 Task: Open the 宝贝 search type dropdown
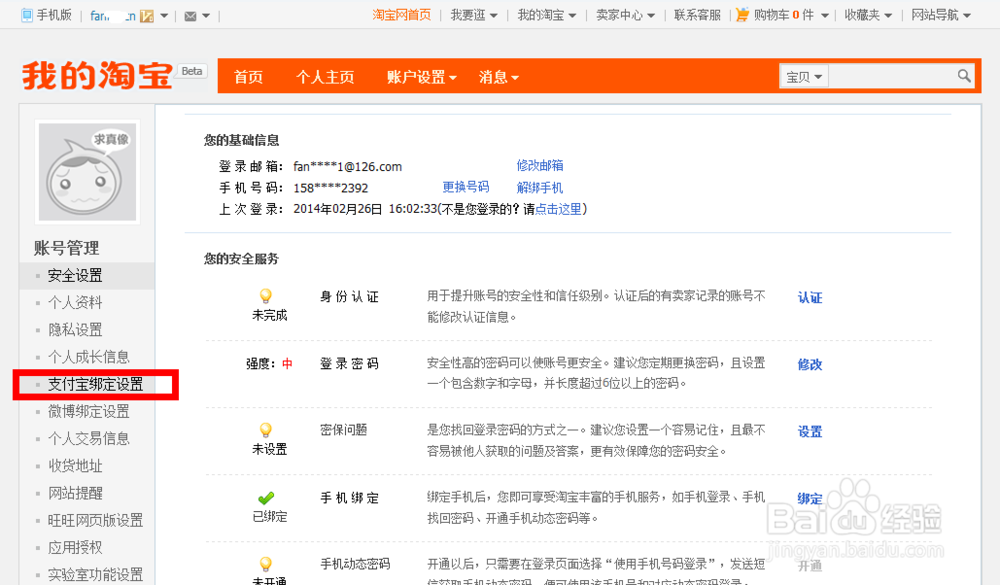pos(804,77)
